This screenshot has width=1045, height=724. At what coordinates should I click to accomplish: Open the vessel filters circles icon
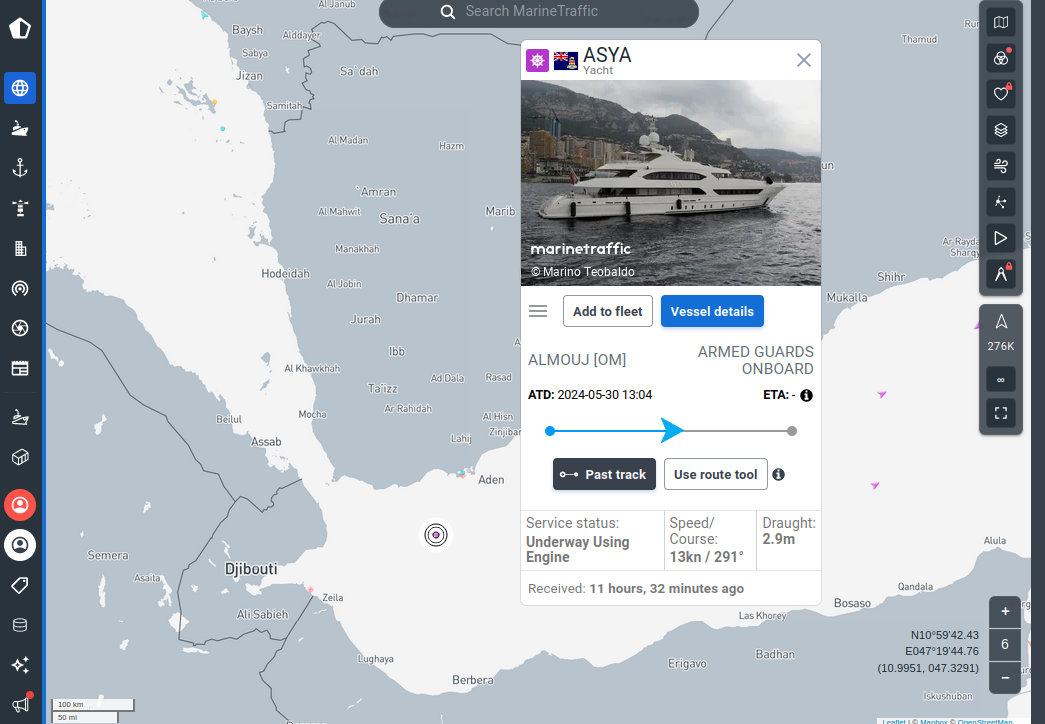[x=1000, y=59]
